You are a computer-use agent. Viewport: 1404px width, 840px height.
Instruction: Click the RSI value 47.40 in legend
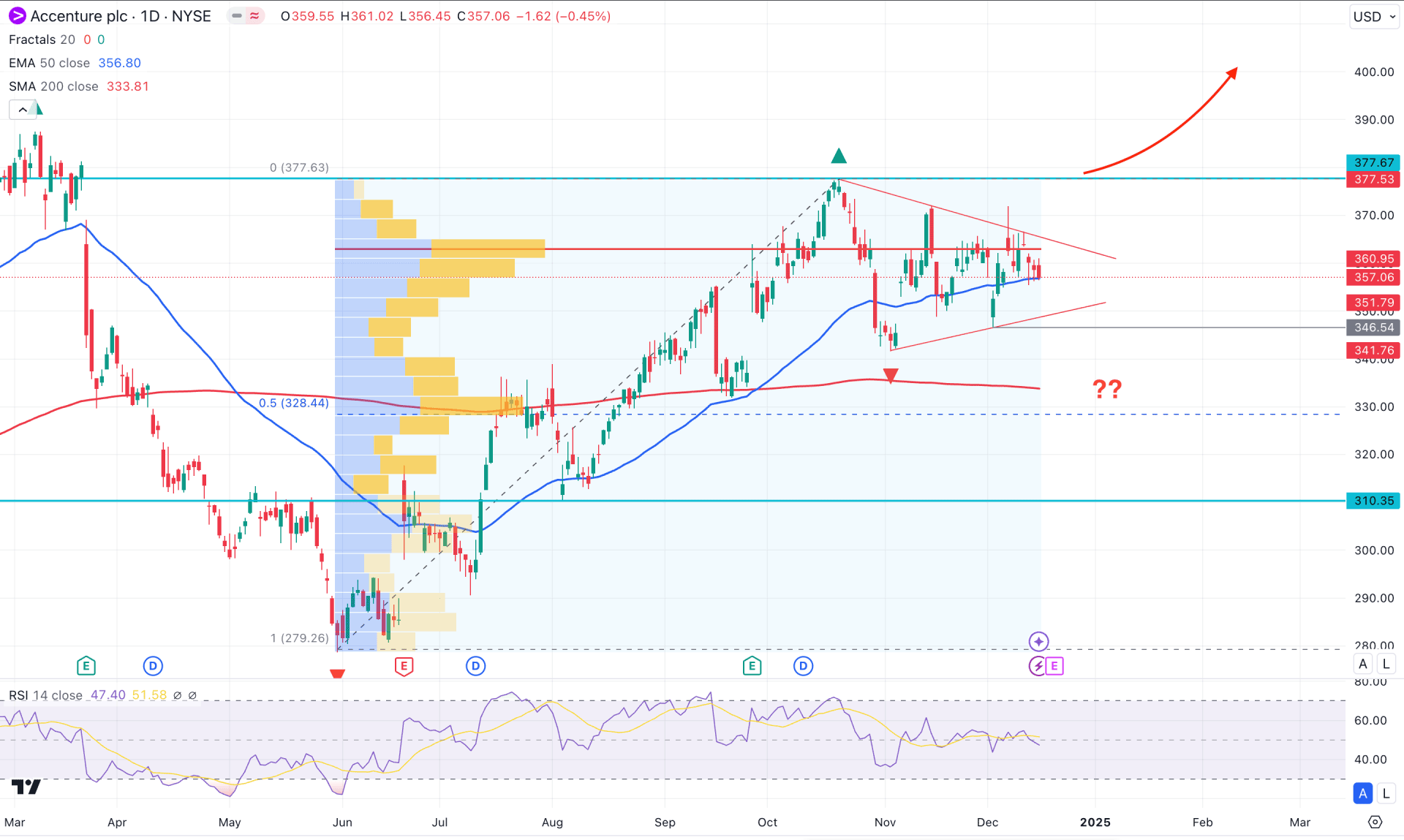108,695
